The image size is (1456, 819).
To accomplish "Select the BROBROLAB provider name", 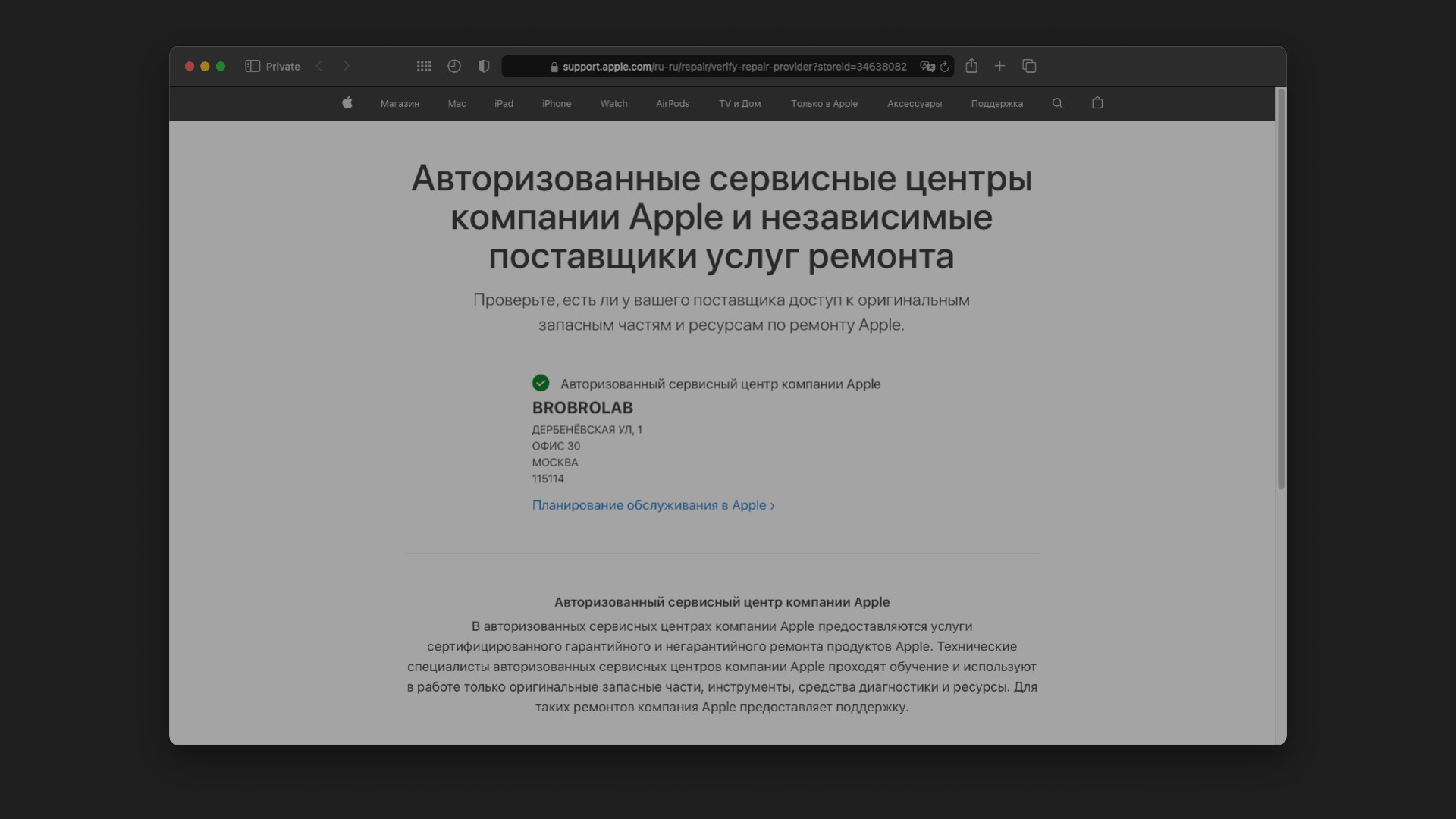I will [582, 408].
